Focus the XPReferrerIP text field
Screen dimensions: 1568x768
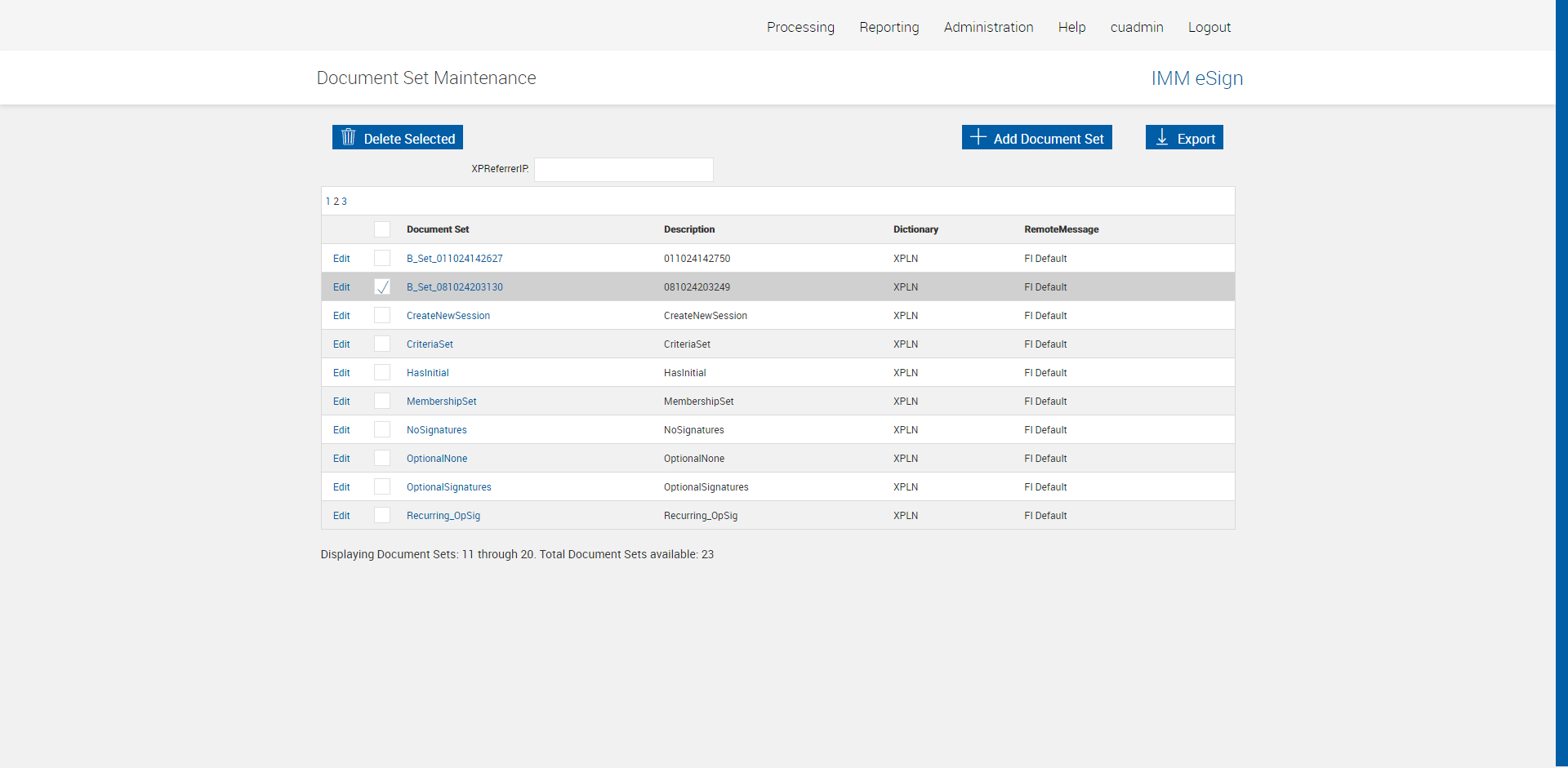point(623,170)
